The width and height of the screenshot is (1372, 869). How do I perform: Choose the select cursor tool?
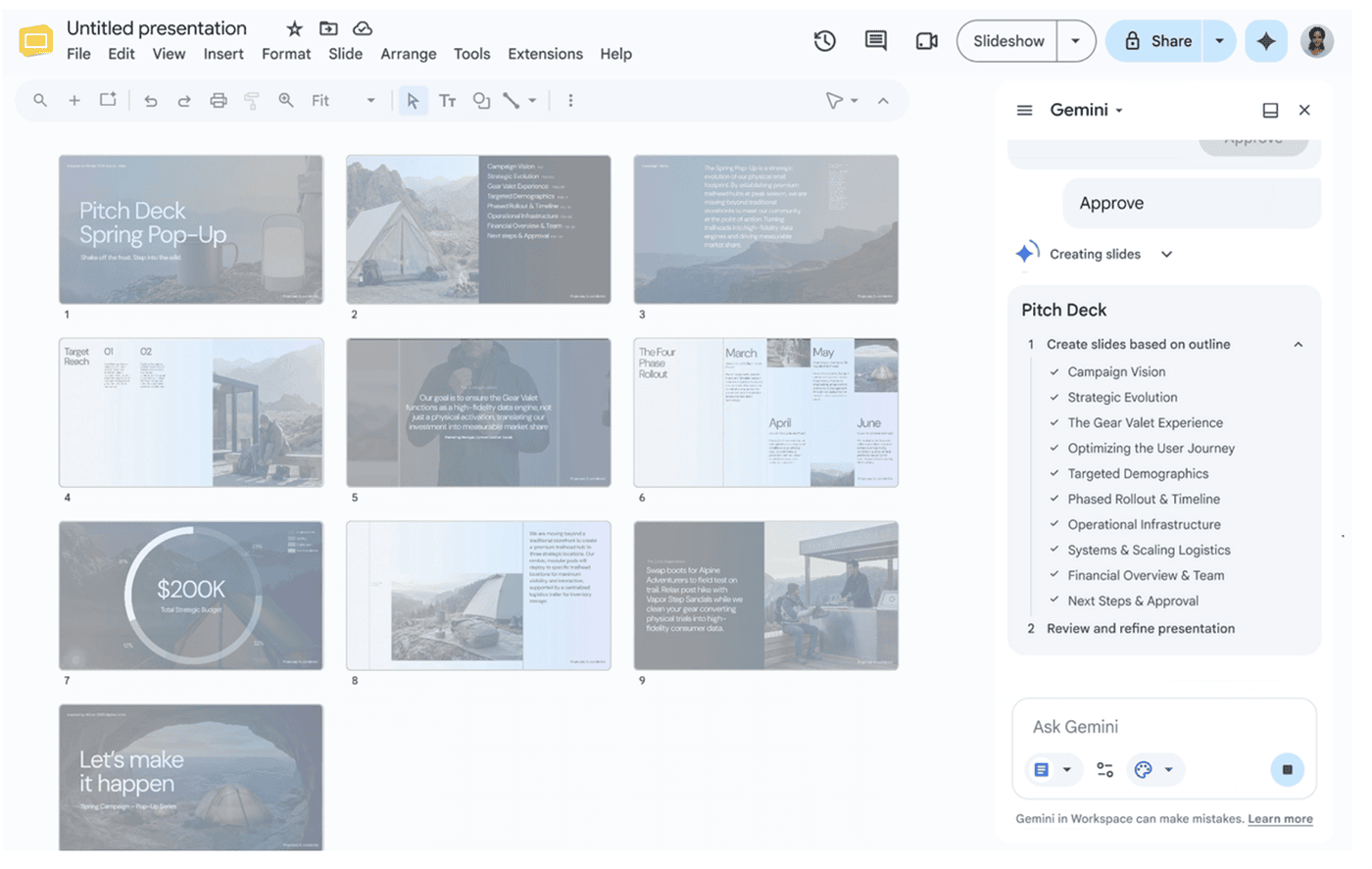(x=414, y=100)
